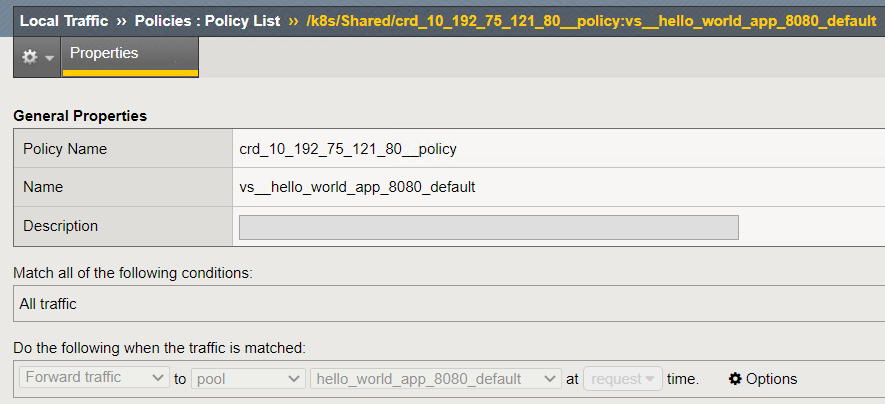
Task: Open the request time dropdown
Action: click(x=623, y=379)
